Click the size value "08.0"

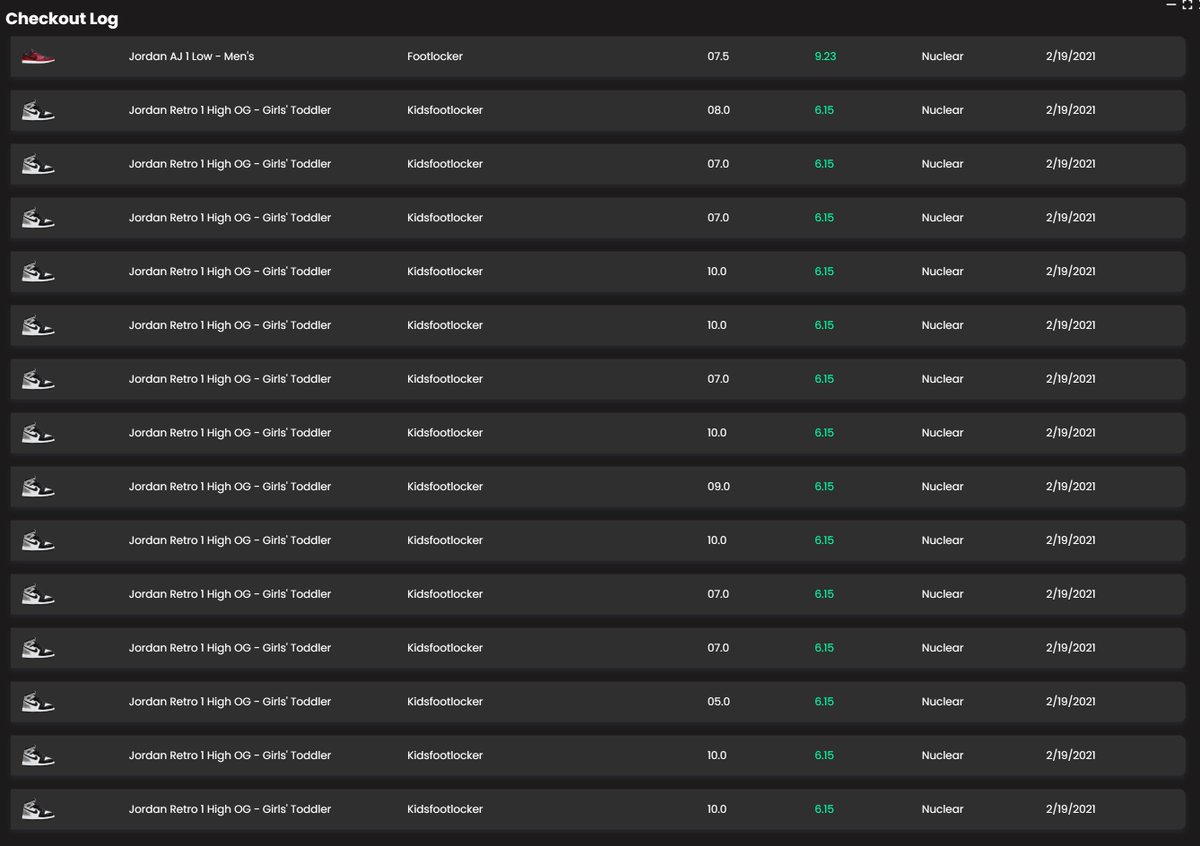tap(719, 110)
